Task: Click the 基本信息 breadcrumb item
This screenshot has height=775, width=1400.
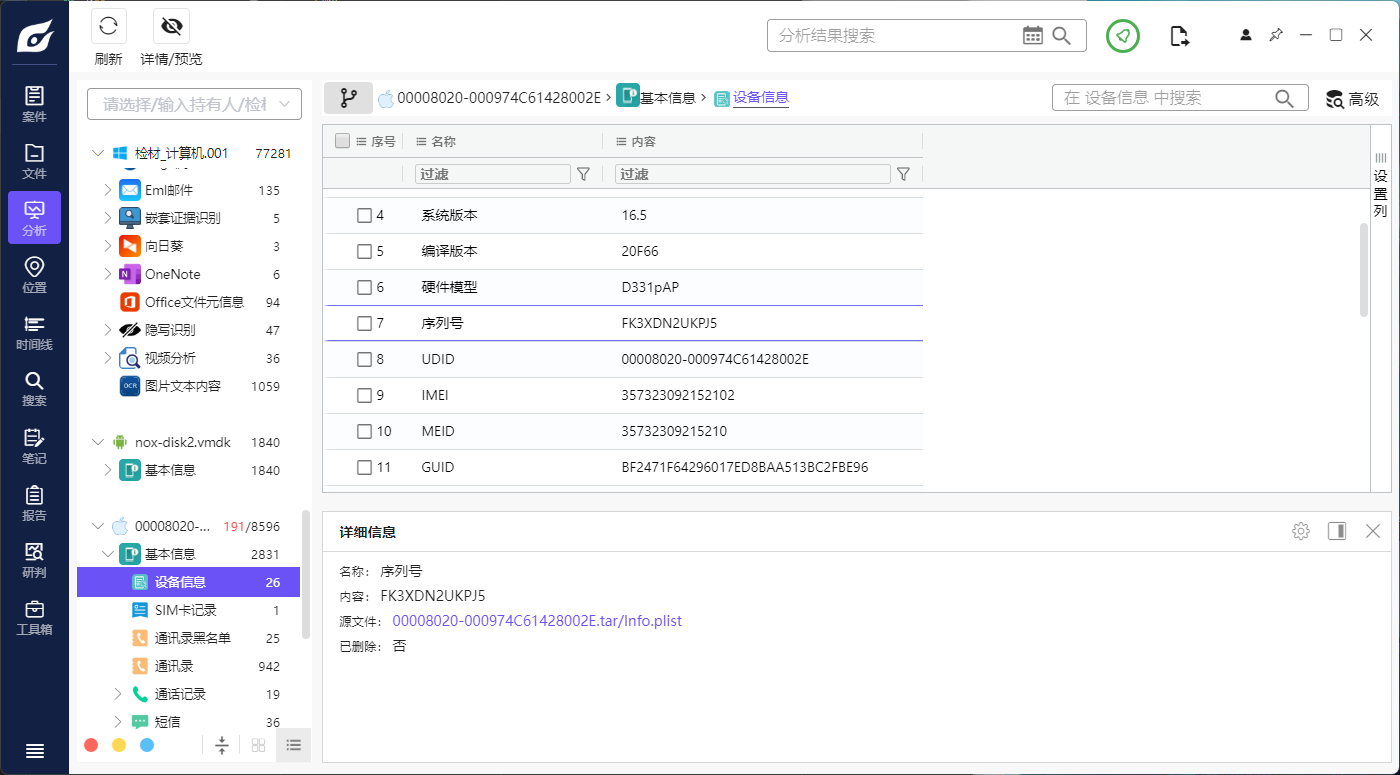Action: (x=667, y=98)
